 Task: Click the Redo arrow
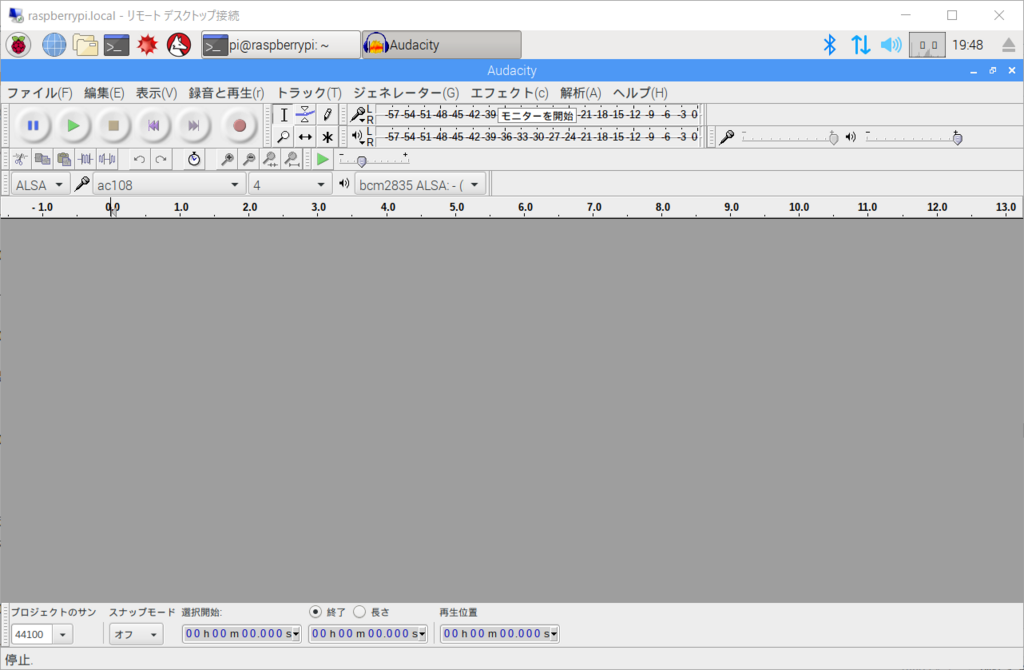tap(161, 159)
